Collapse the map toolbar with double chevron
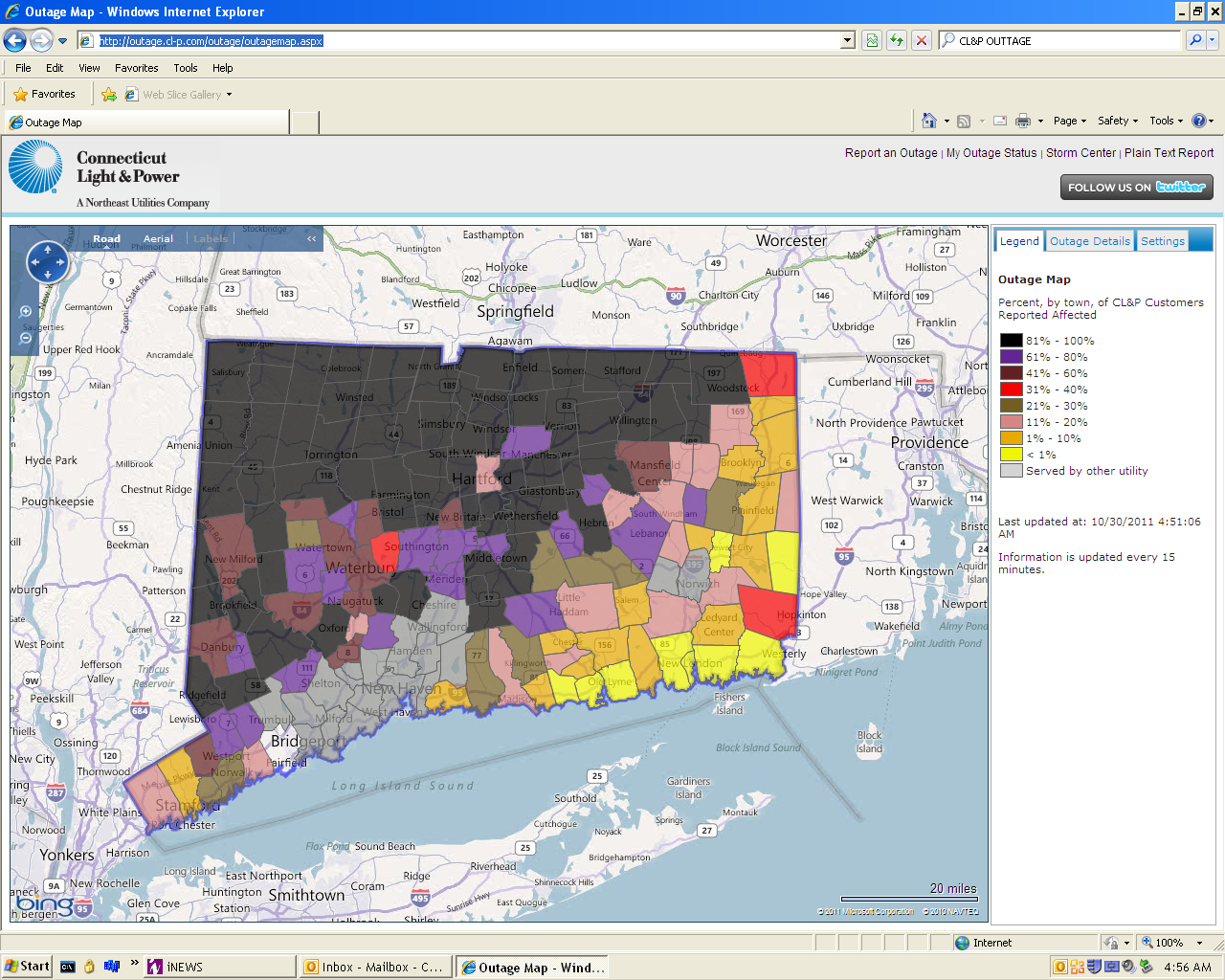The width and height of the screenshot is (1225, 980). click(311, 239)
